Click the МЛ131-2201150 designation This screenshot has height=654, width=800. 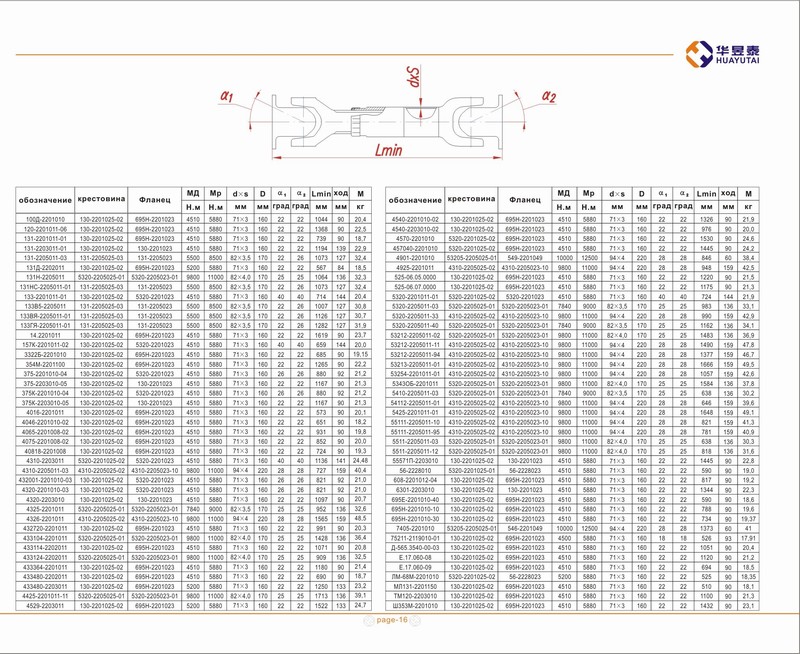(x=415, y=587)
